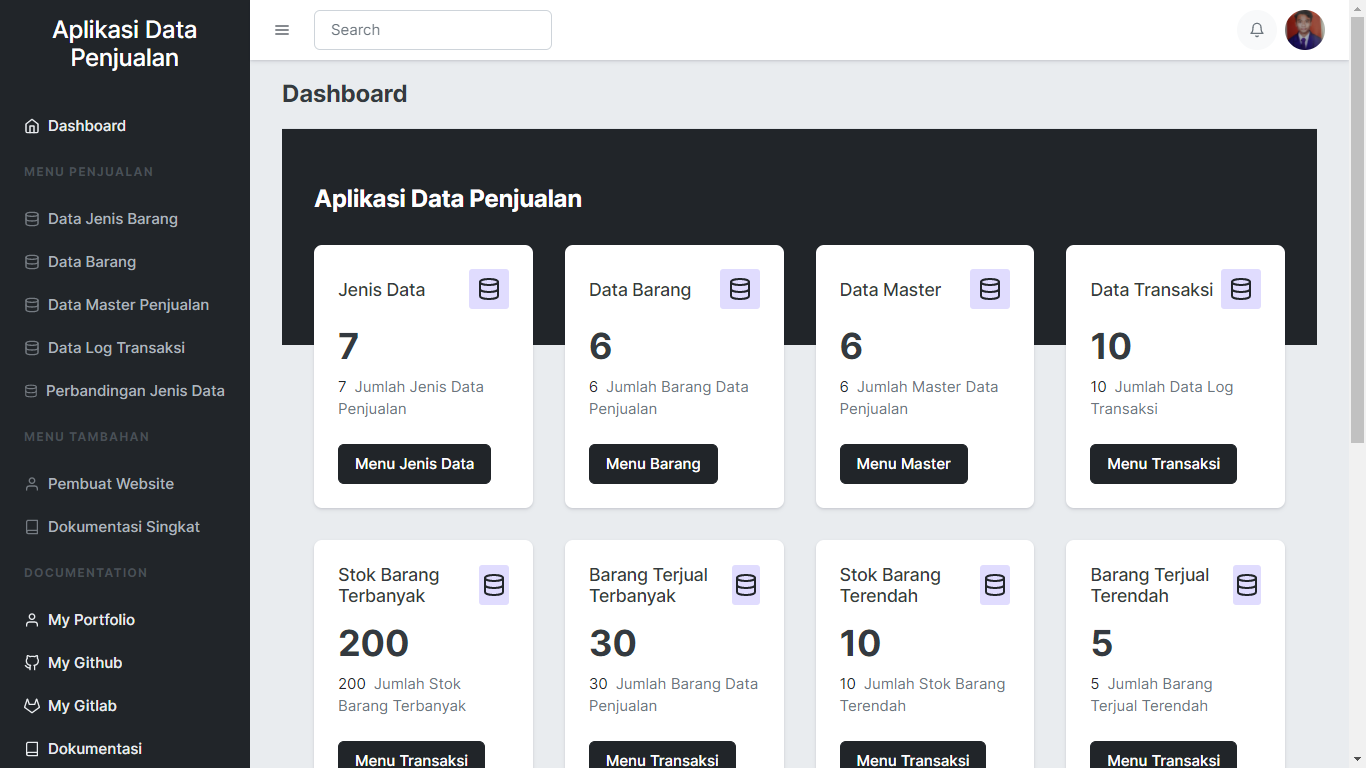Click the '7 Jumlah Jenis Data Penjualan' text
Screen dimensions: 1366x768
point(411,398)
